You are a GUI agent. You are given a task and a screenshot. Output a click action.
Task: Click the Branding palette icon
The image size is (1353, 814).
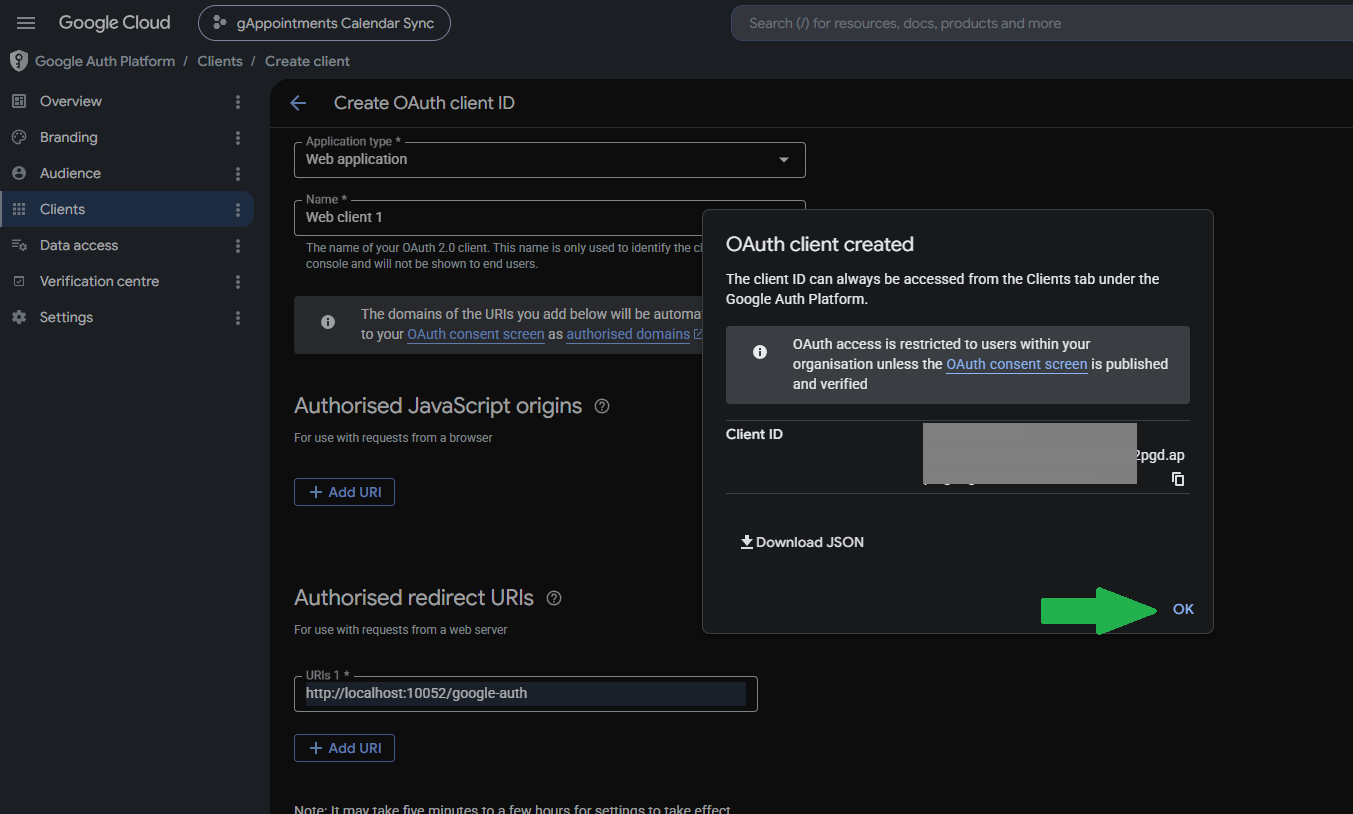(x=18, y=137)
